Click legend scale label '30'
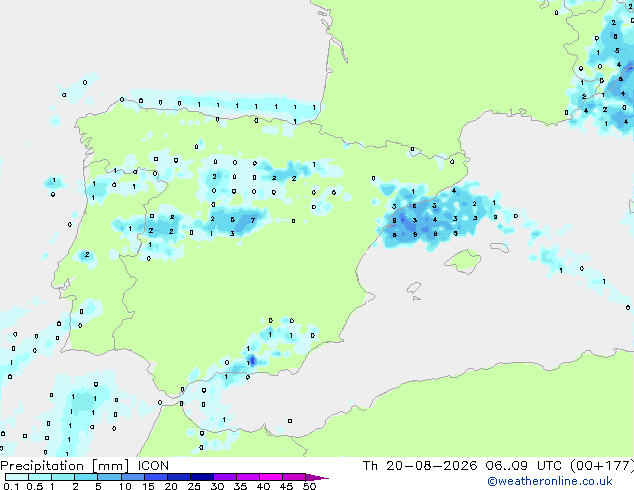Viewport: 634px width, 490px height. [217, 486]
